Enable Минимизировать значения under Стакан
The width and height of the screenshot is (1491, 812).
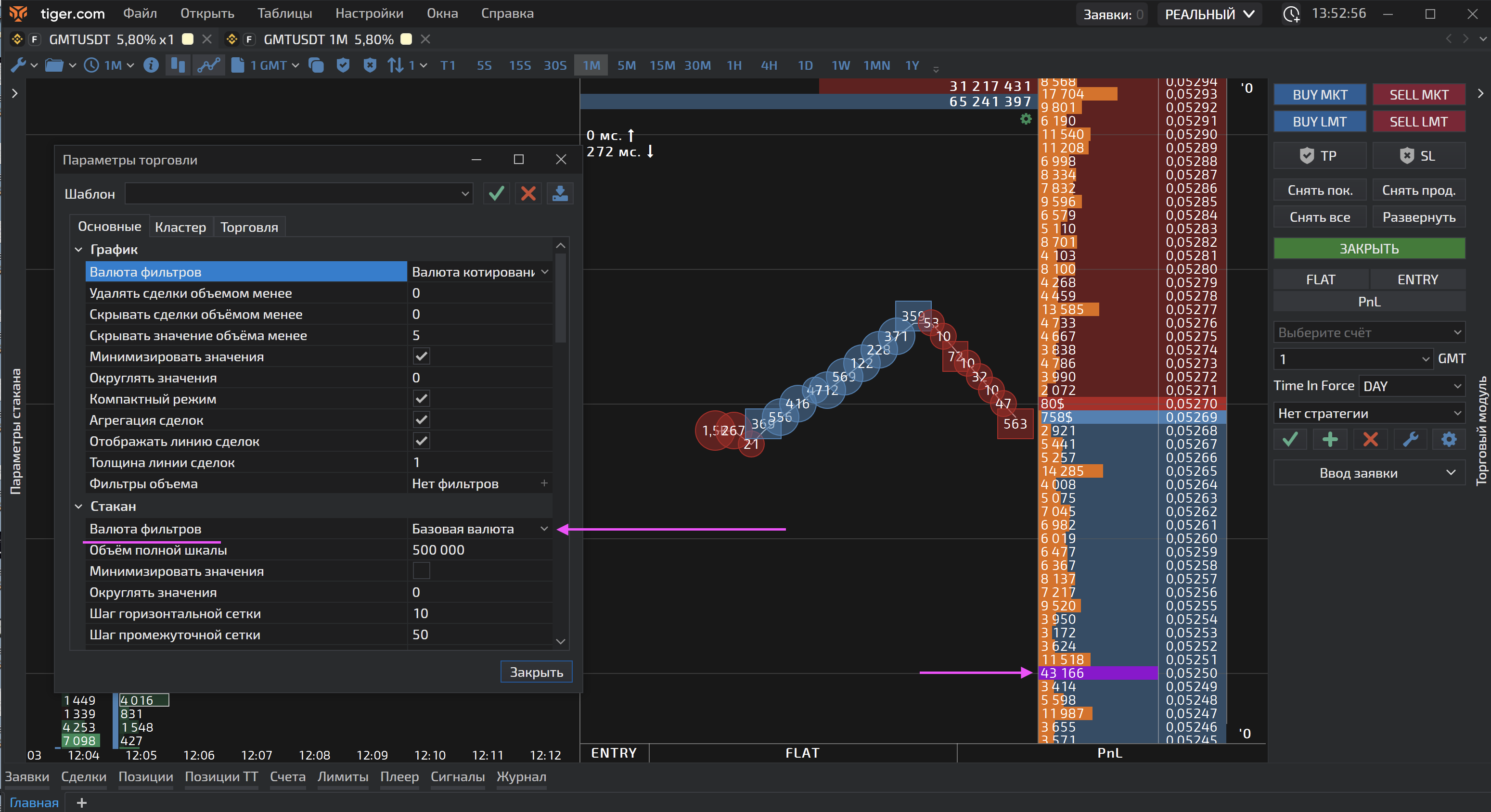(422, 571)
